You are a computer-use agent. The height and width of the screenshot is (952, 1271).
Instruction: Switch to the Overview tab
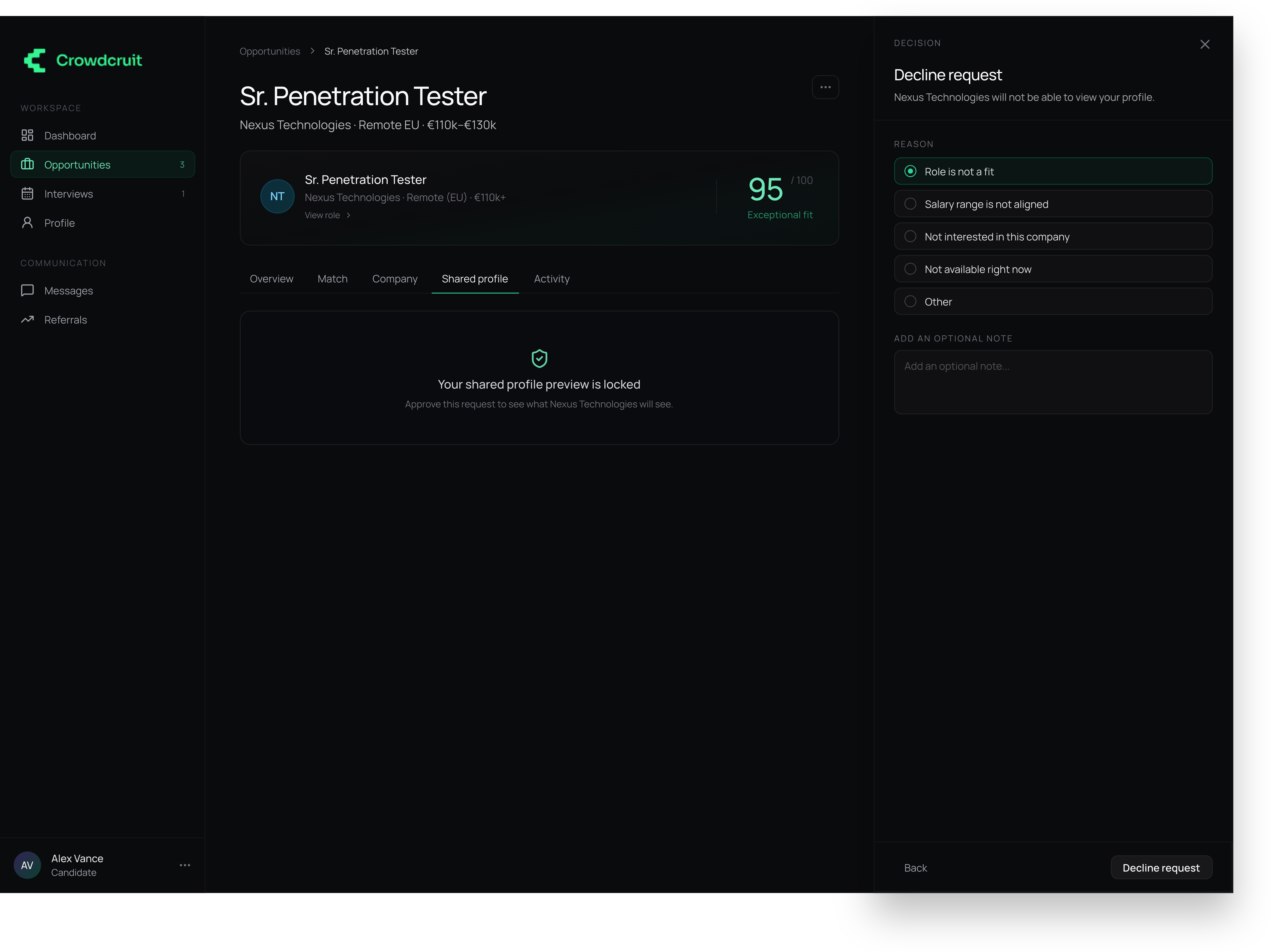point(271,279)
